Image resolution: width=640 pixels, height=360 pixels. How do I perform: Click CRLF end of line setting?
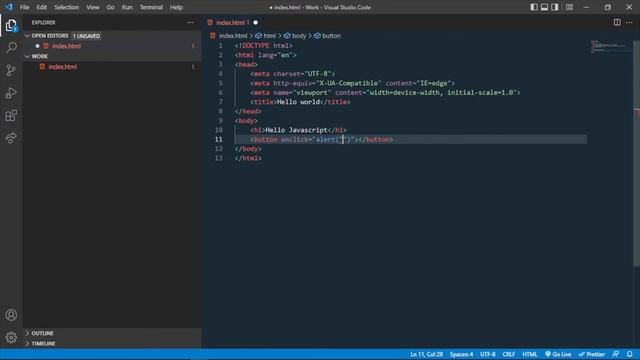(509, 354)
